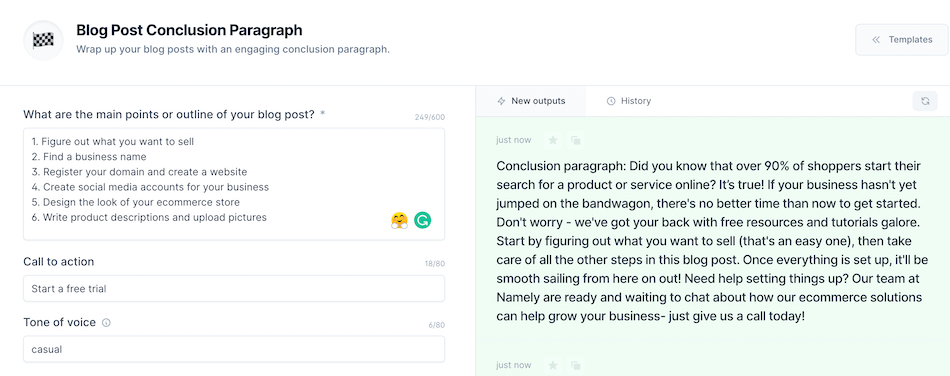Select the New outputs tab
Screen dimensions: 950x376
531,101
